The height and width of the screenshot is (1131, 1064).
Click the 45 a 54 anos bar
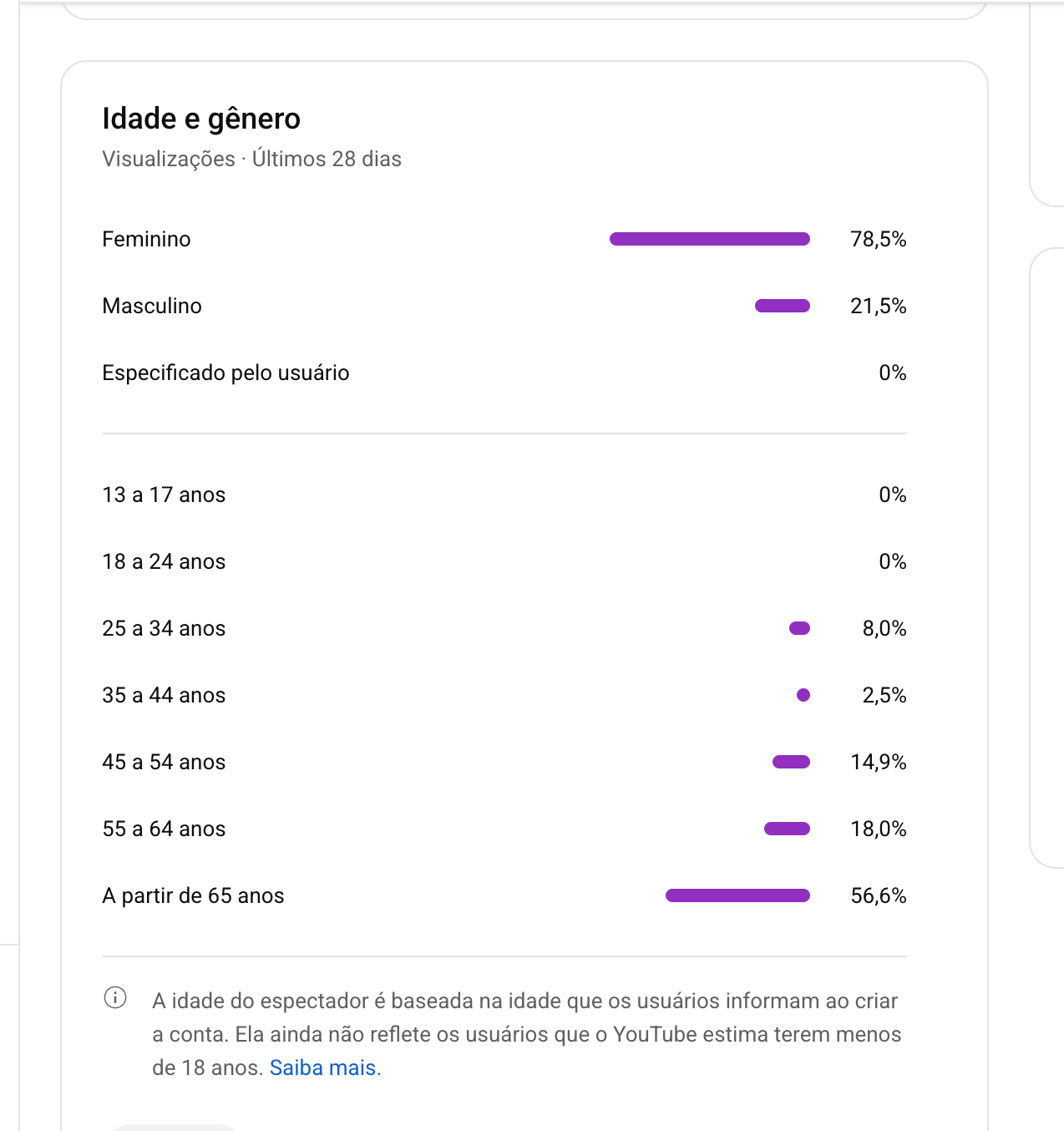(791, 762)
